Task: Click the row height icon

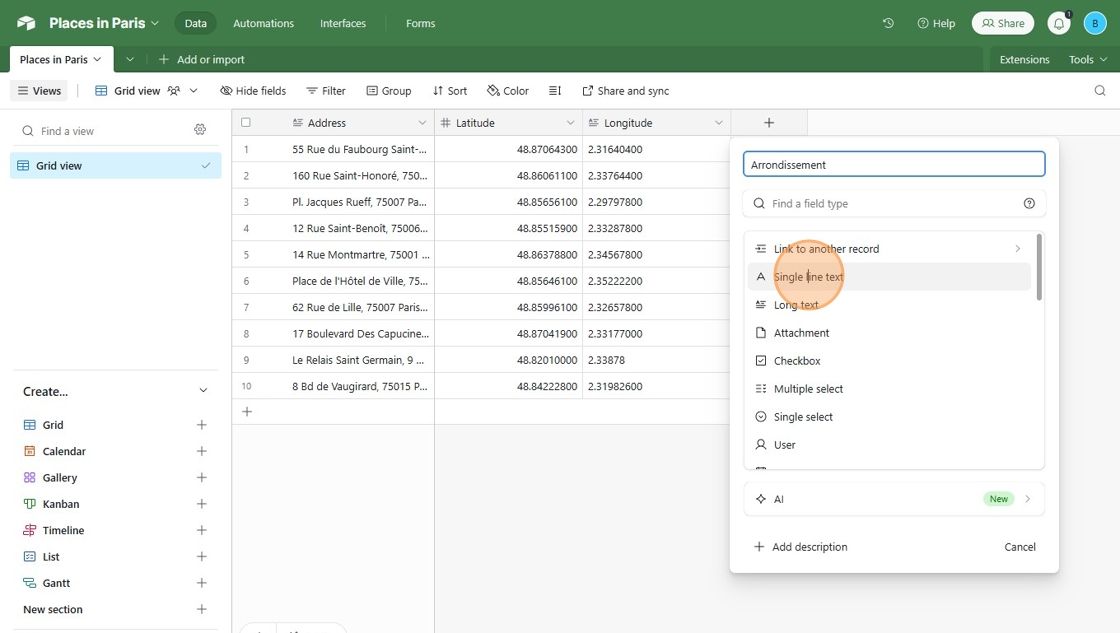Action: point(555,91)
